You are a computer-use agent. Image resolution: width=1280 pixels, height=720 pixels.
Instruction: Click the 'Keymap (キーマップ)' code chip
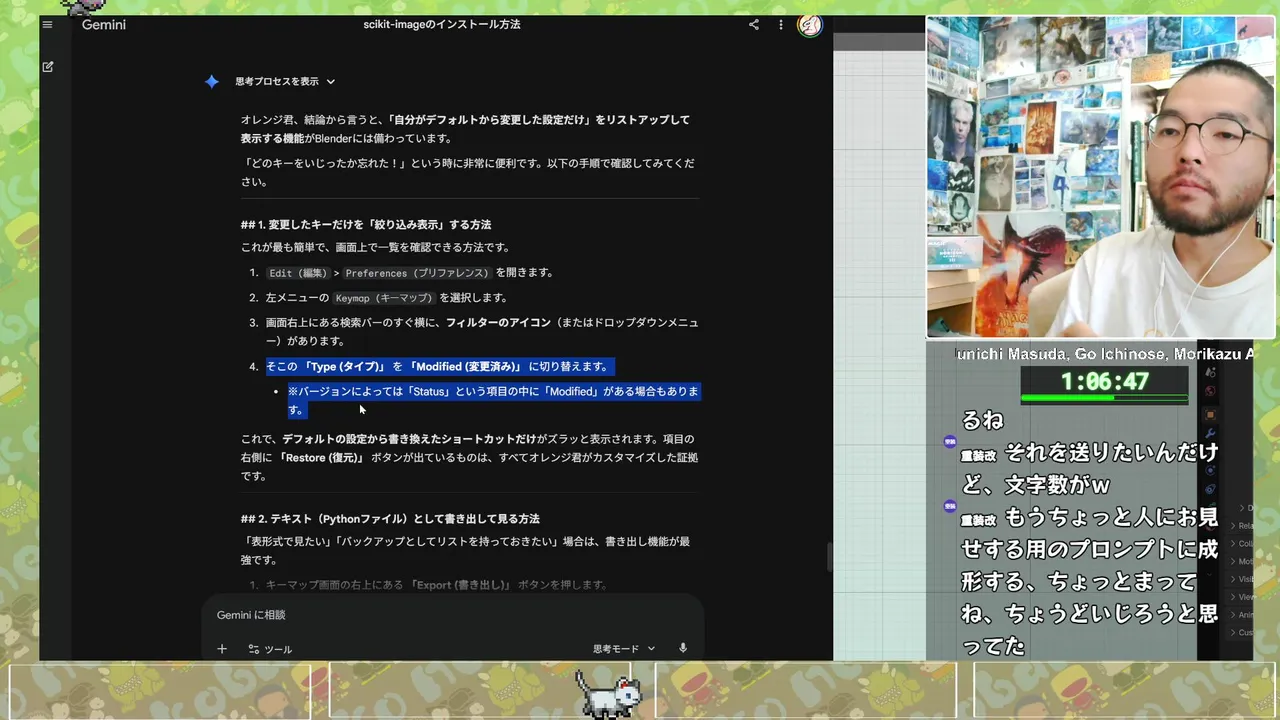coord(384,298)
